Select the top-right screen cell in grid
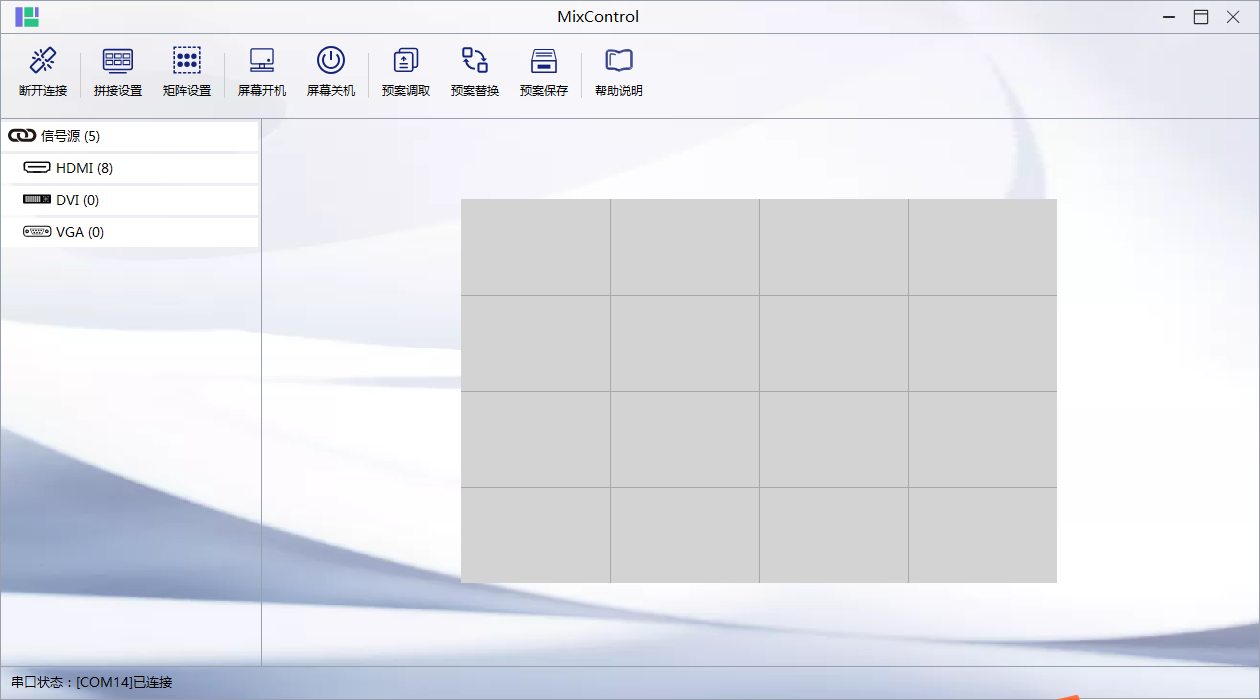 point(982,247)
